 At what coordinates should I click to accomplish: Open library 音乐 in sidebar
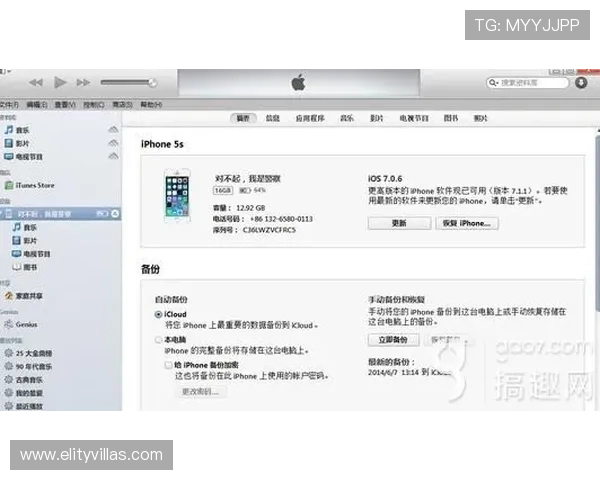pyautogui.click(x=17, y=130)
